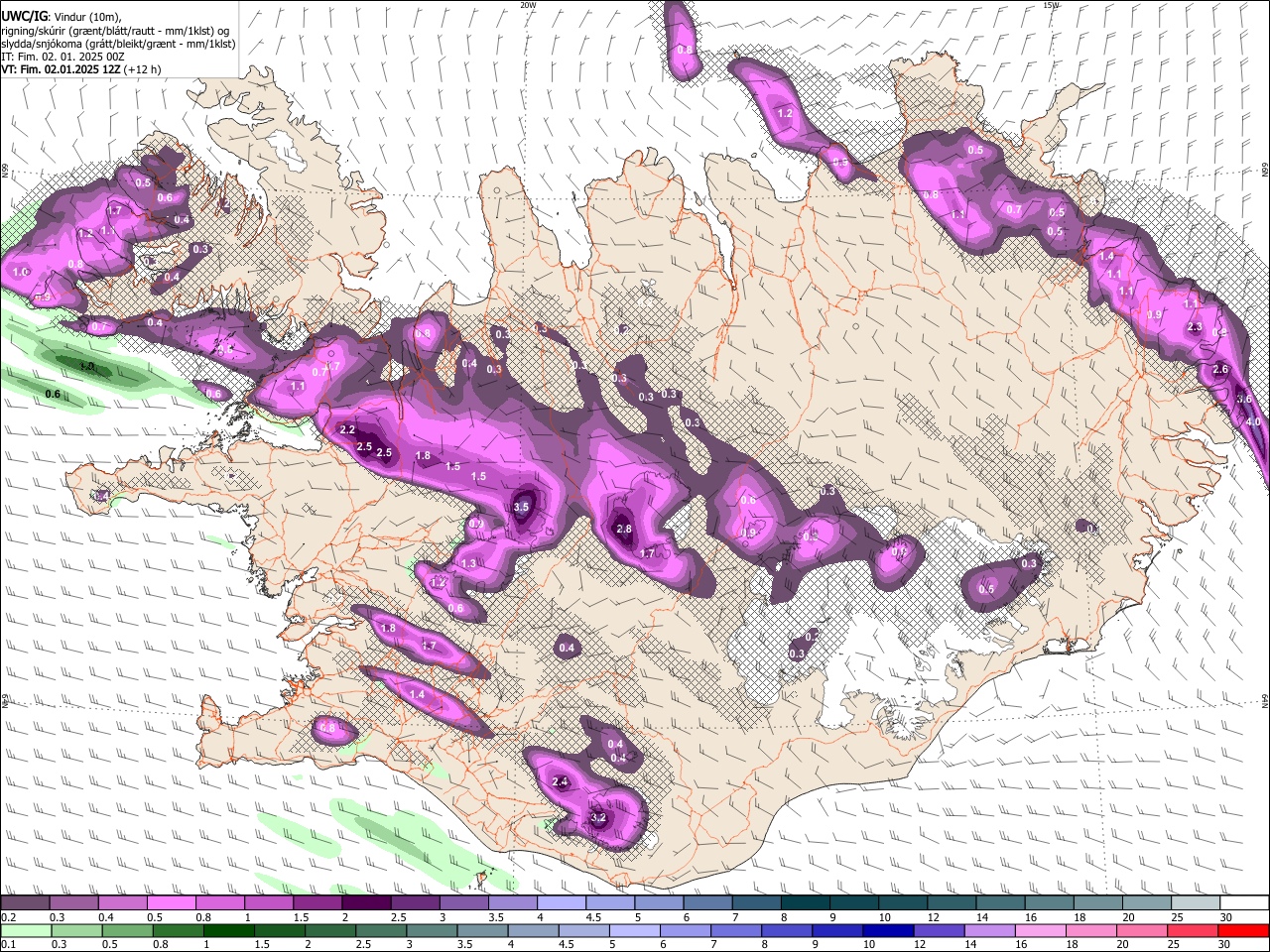
Task: Click the '4.0' precipitation value on the east coast
Action: pos(1253,421)
